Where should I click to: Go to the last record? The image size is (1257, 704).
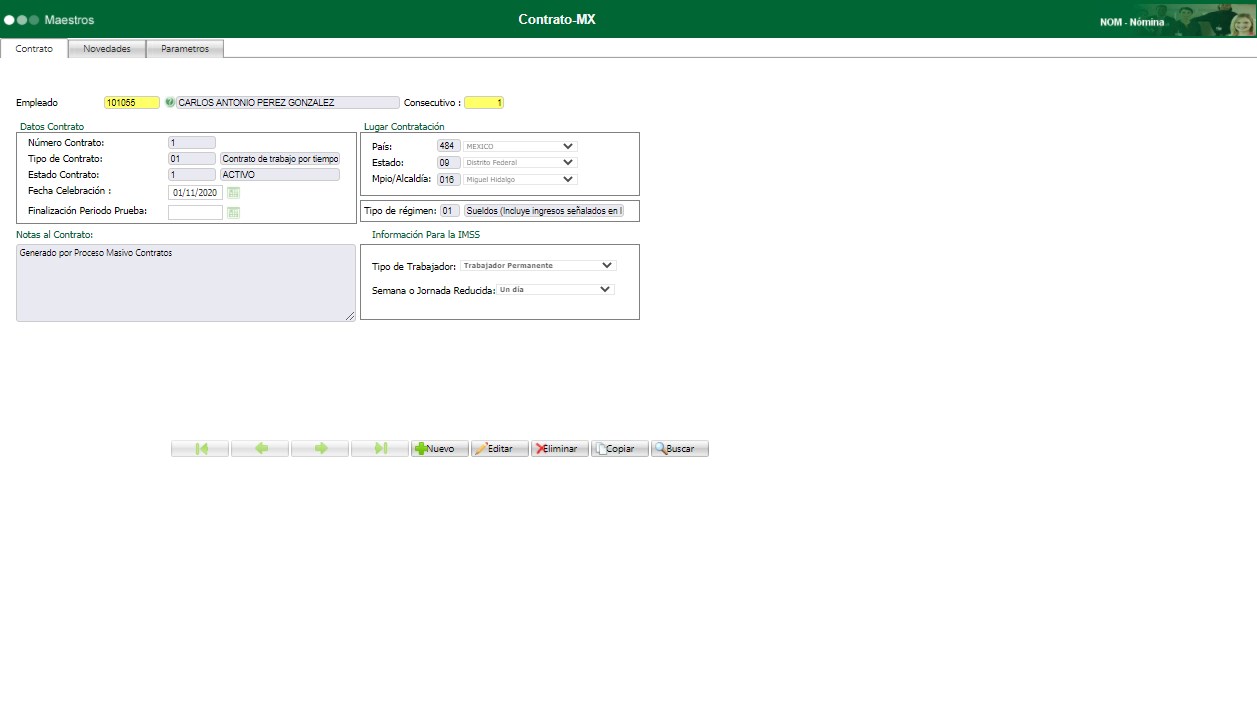coord(380,449)
